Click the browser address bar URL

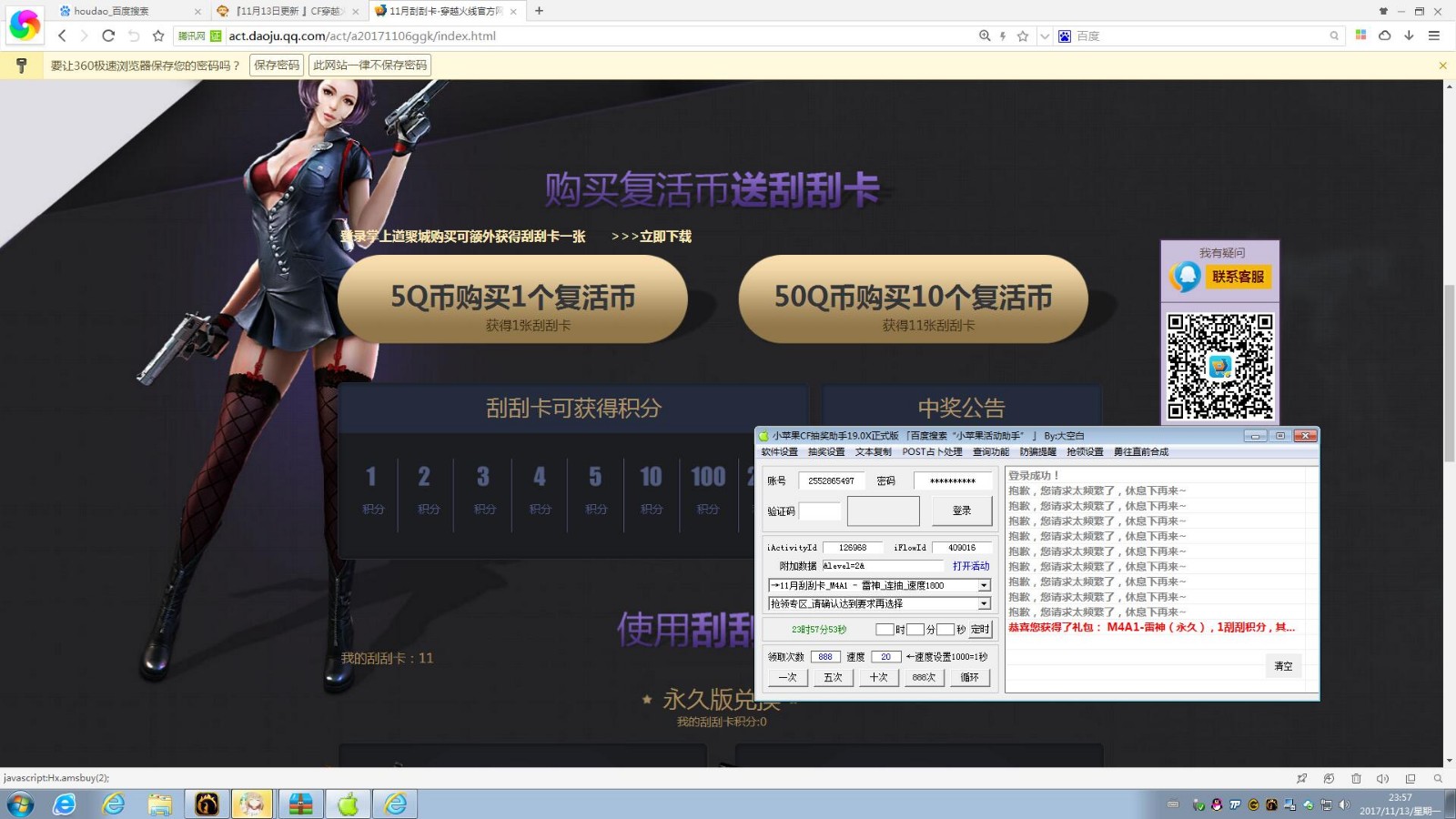pyautogui.click(x=362, y=35)
